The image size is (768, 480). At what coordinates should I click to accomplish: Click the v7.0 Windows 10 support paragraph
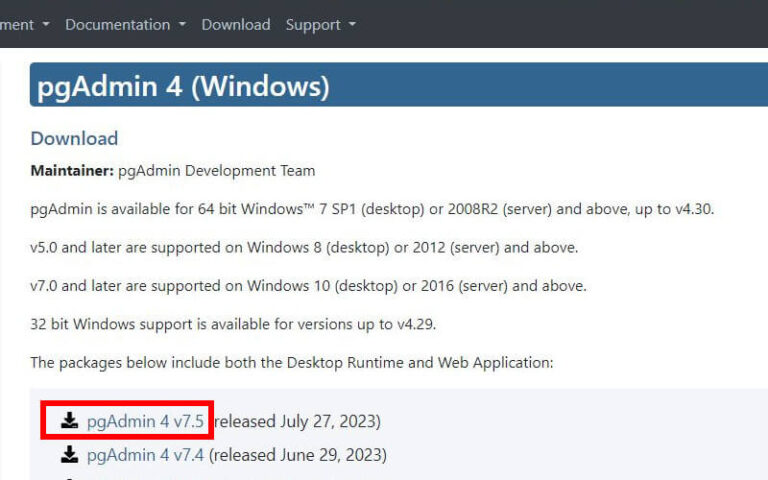click(x=308, y=286)
